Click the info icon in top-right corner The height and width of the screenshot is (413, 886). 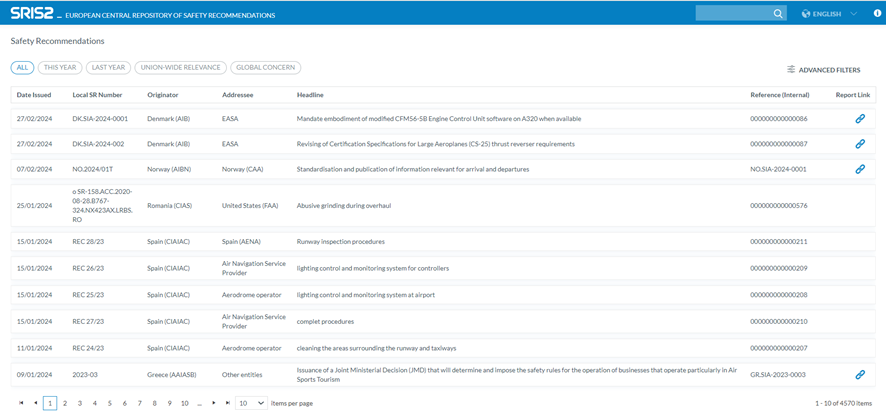(877, 14)
